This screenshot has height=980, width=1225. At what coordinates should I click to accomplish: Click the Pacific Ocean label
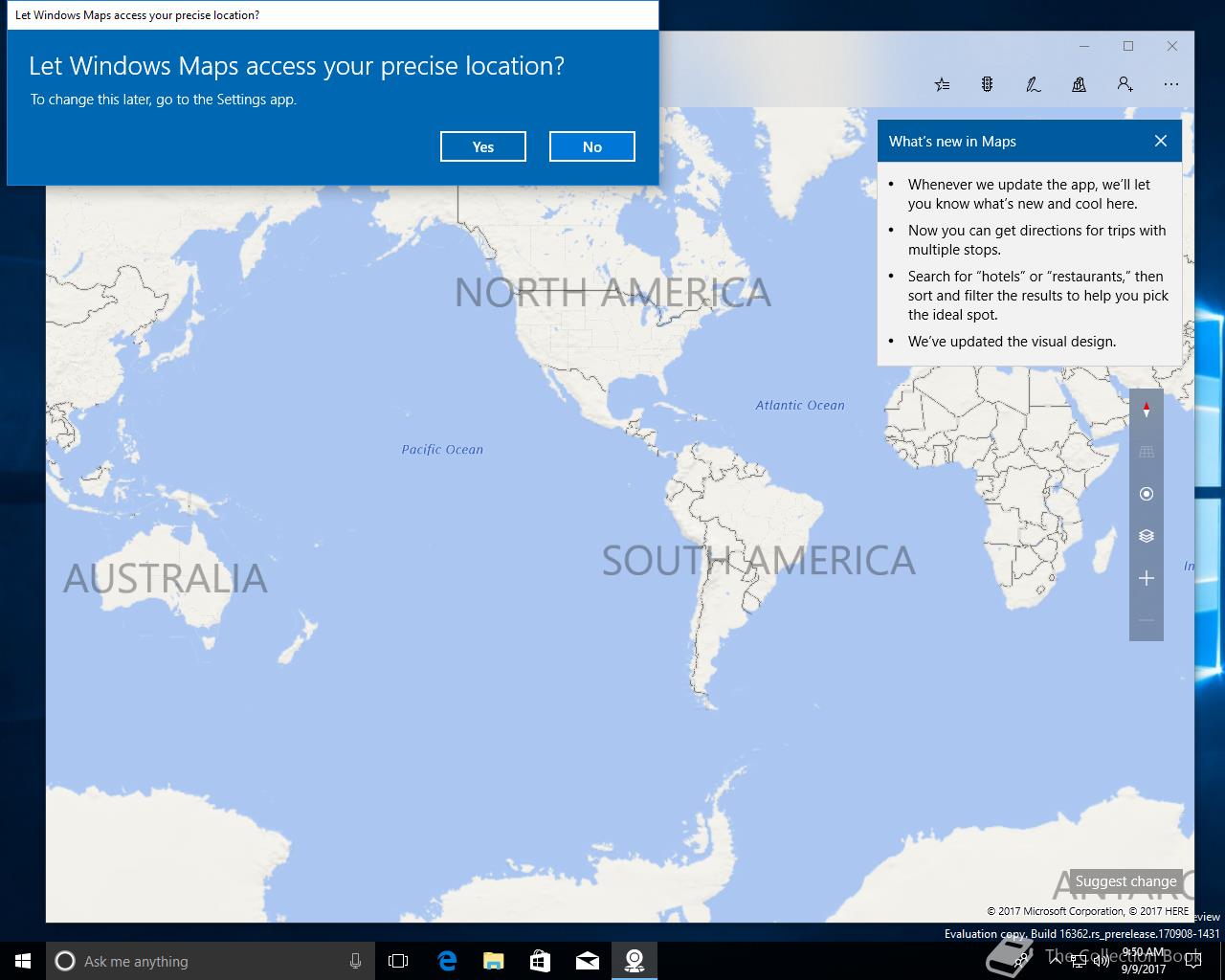(442, 449)
